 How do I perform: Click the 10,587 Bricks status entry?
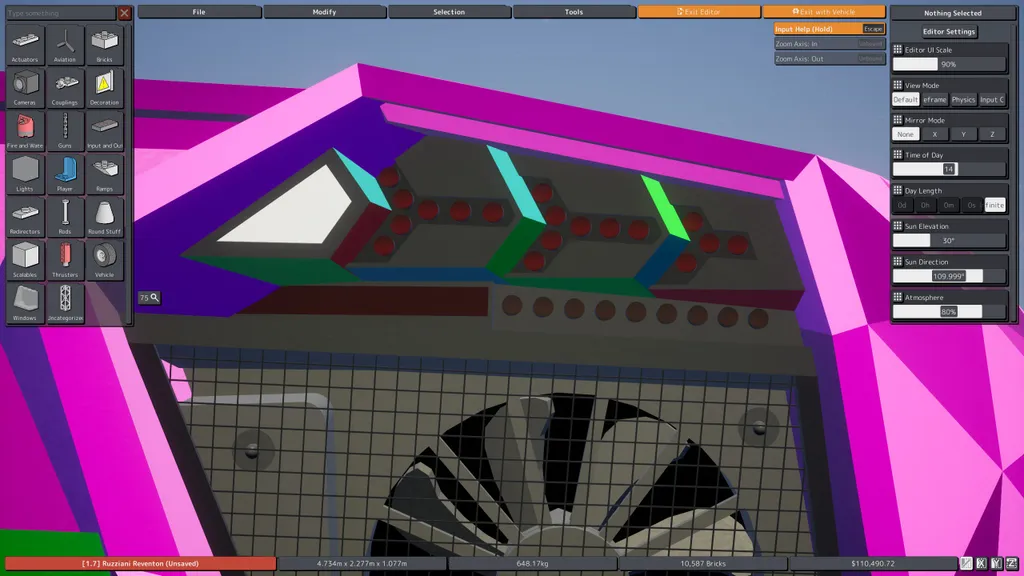tap(703, 563)
